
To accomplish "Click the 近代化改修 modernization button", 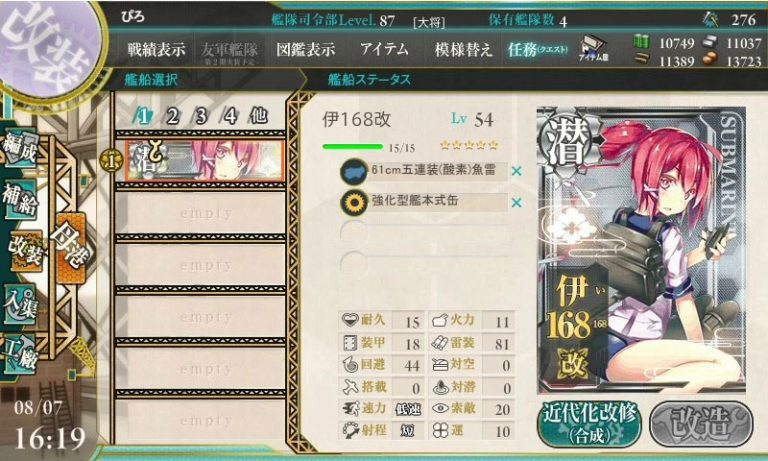I will coord(590,424).
